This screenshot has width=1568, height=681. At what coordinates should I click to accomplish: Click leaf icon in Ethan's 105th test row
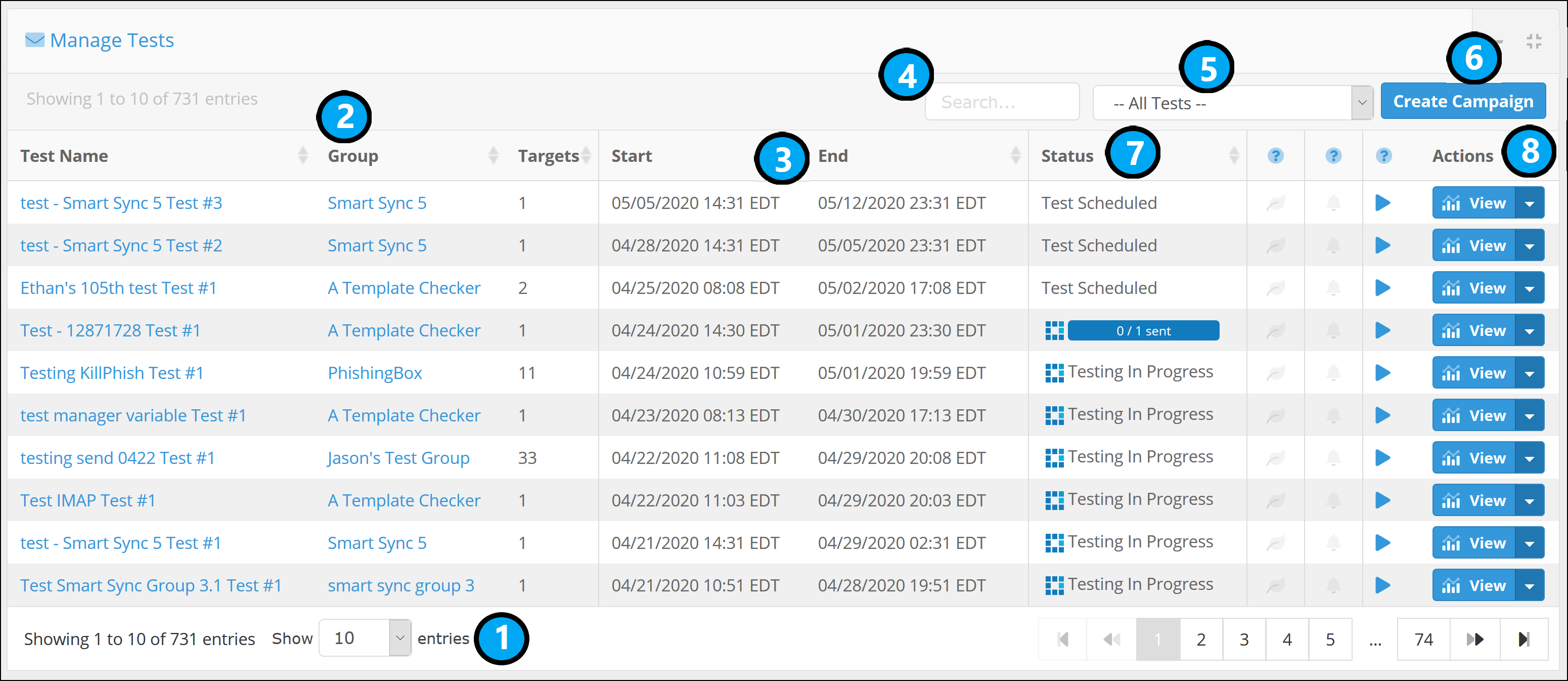coord(1275,288)
